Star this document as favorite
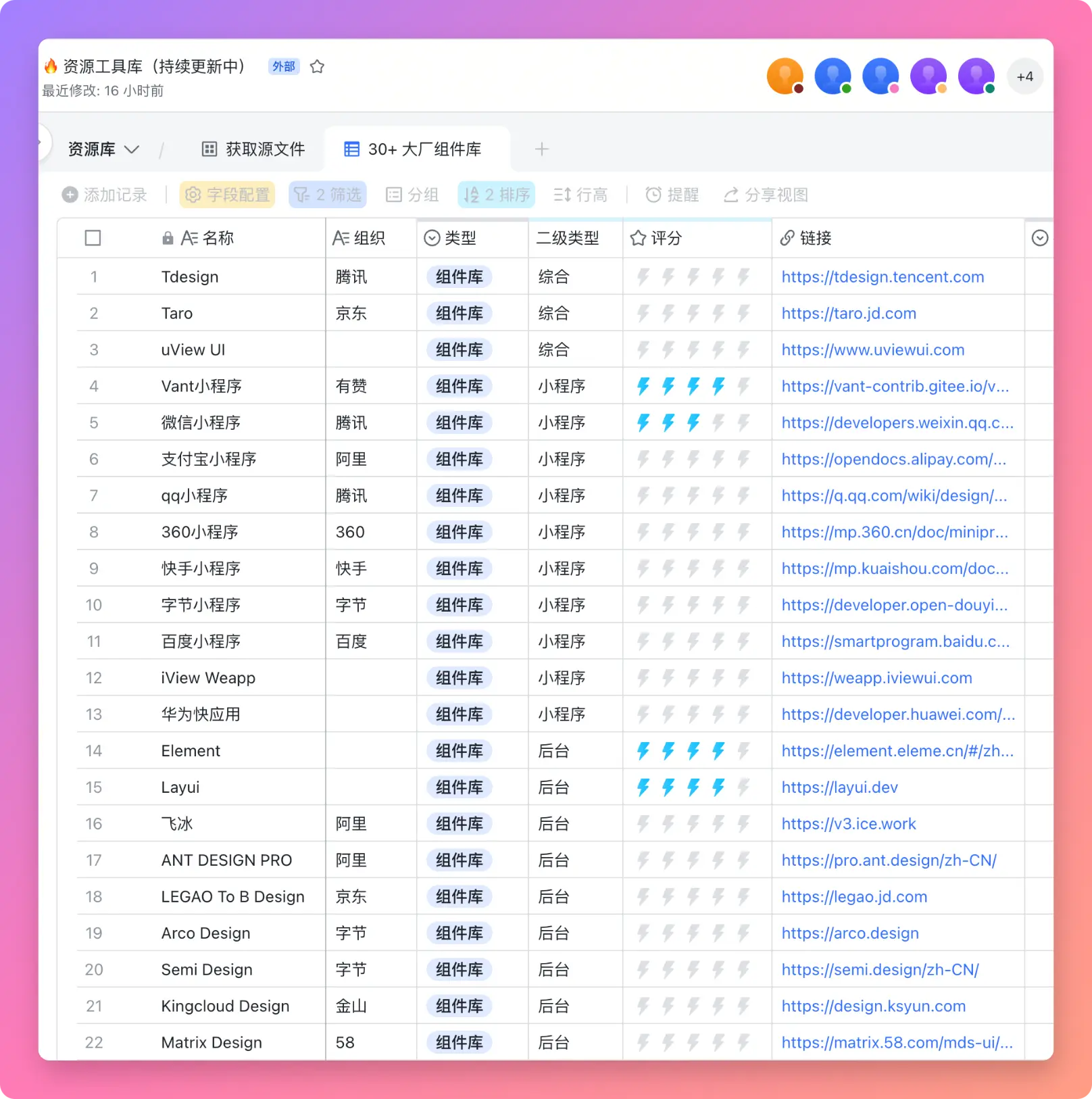The height and width of the screenshot is (1099, 1092). point(317,67)
